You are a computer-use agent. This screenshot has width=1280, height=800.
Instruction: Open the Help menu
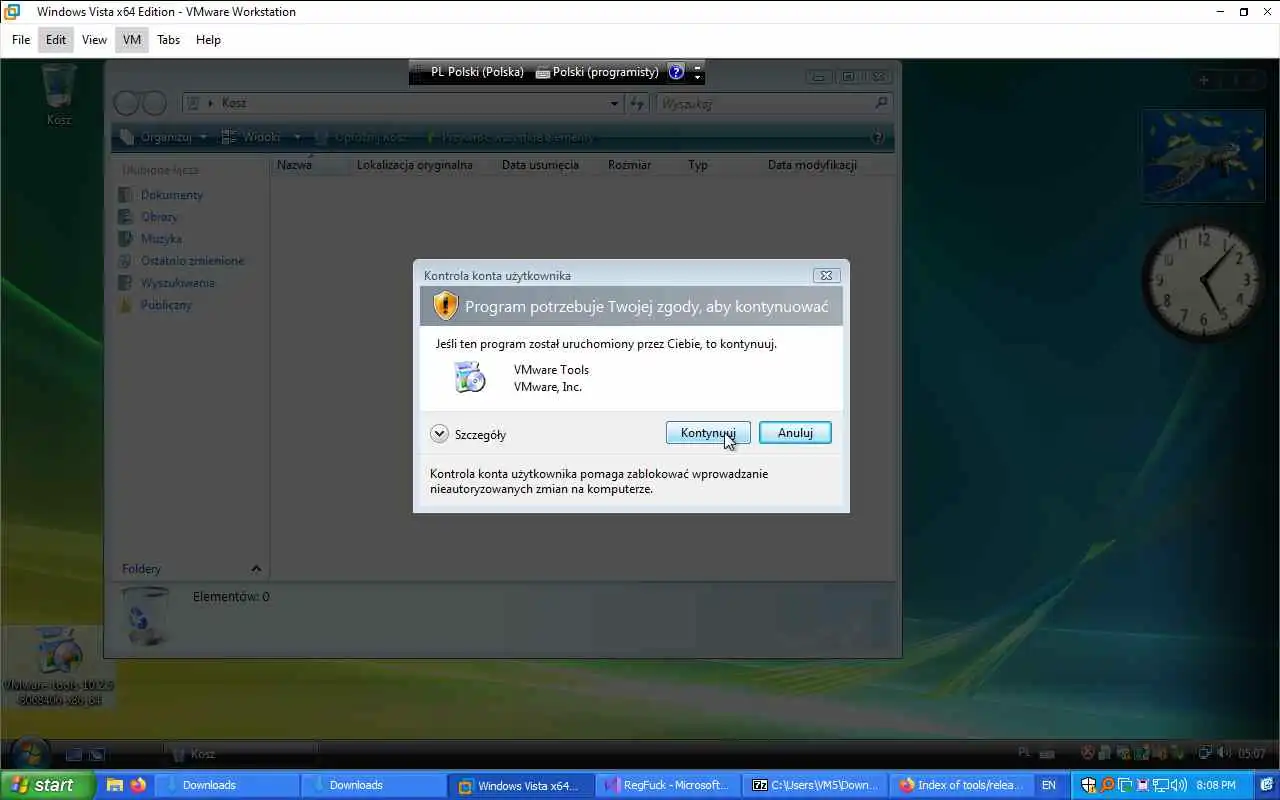pos(208,40)
